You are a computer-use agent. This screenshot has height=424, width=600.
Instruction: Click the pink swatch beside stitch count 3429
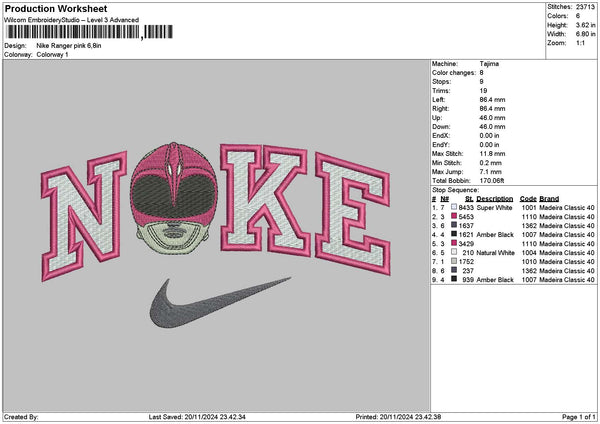454,243
